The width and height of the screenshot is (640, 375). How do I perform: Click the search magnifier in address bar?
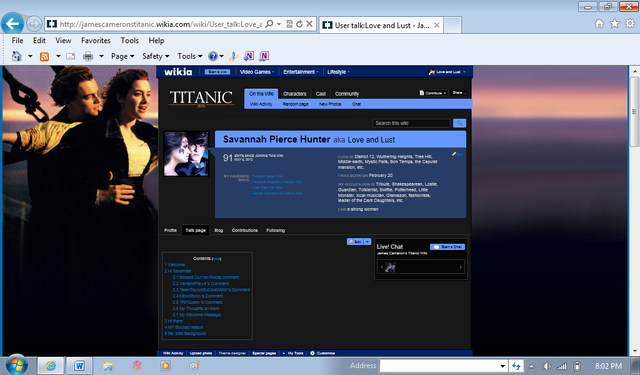(269, 24)
